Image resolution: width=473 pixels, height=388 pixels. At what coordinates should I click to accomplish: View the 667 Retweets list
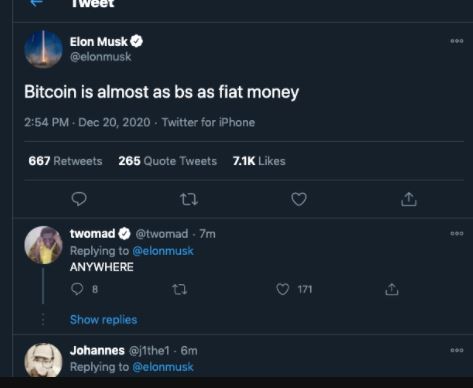pyautogui.click(x=65, y=161)
